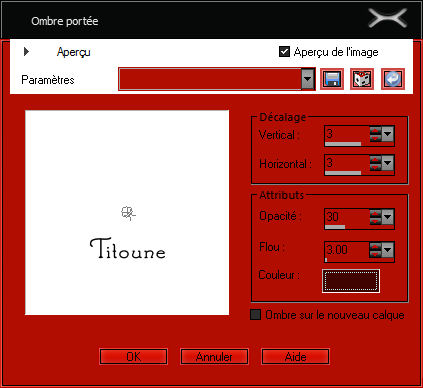Open the Opacité value slider dropdown
The width and height of the screenshot is (423, 388).
click(388, 217)
